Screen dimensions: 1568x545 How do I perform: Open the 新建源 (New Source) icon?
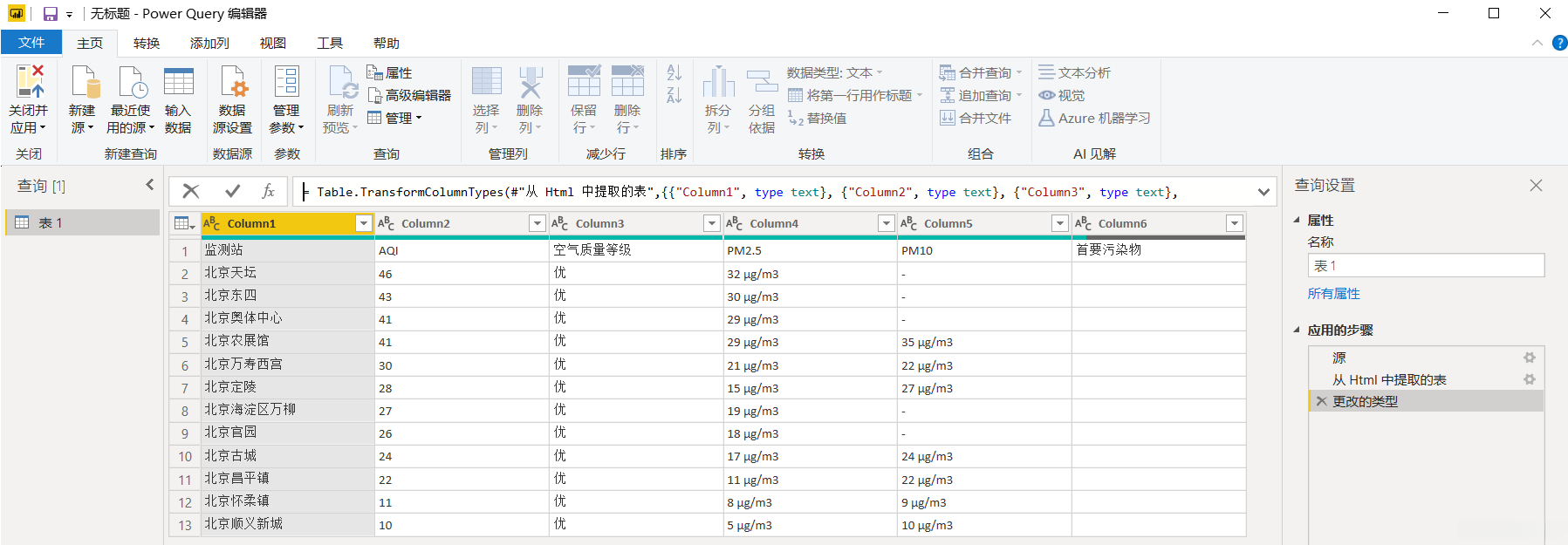84,81
